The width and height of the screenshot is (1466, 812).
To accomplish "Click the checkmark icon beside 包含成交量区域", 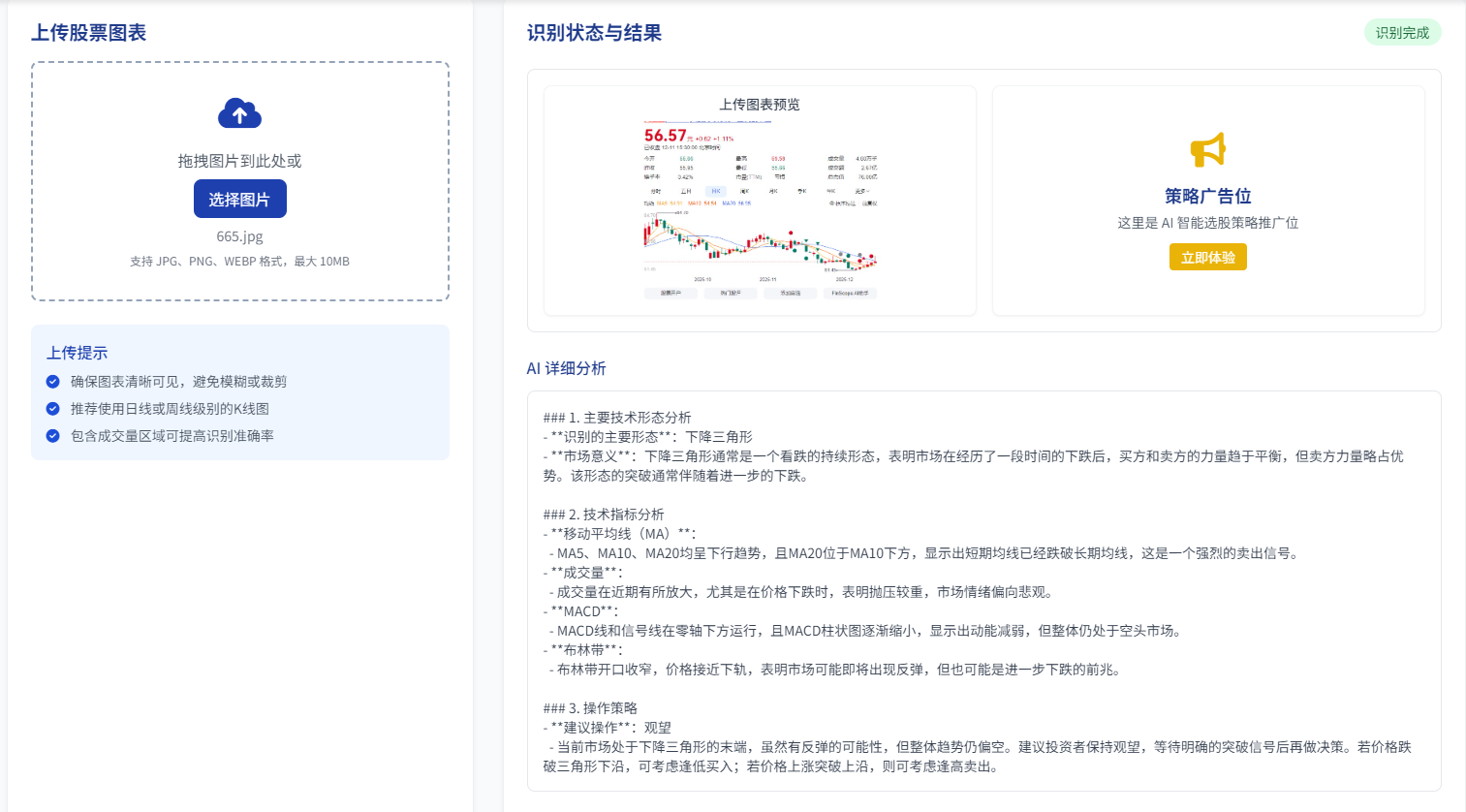I will pyautogui.click(x=53, y=436).
